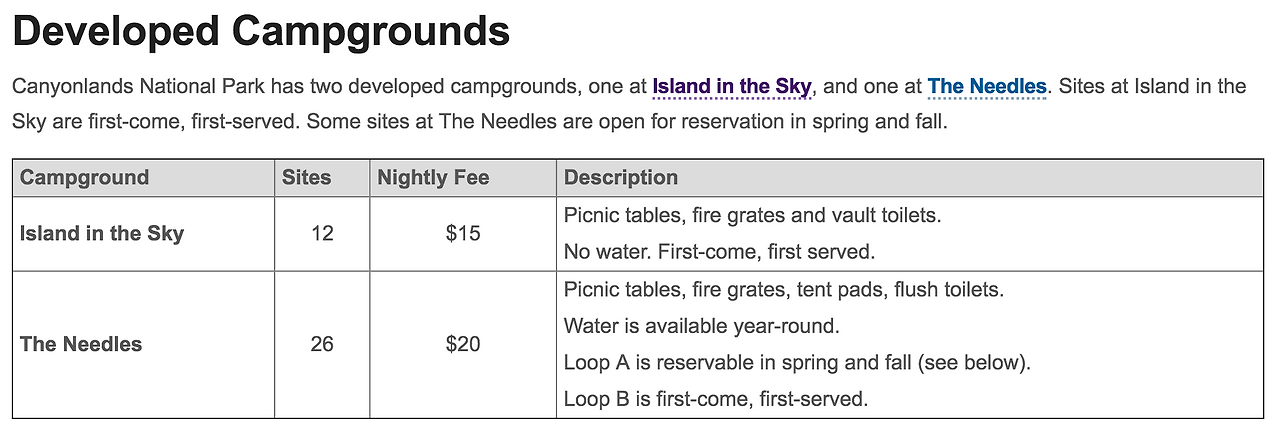Click the Loop B first-come text line
This screenshot has width=1280, height=434.
[716, 399]
